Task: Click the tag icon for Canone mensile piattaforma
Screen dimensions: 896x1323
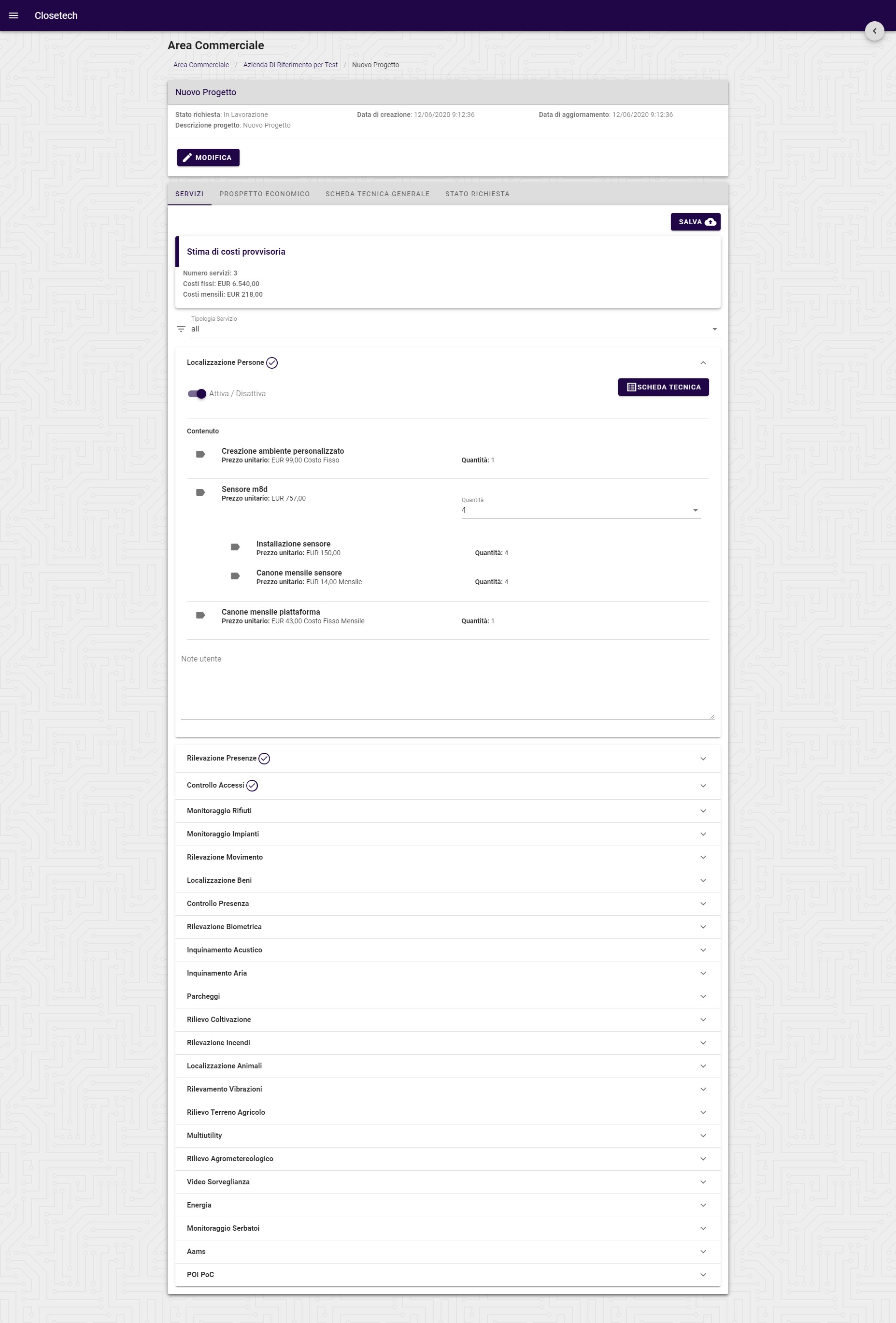Action: point(200,616)
